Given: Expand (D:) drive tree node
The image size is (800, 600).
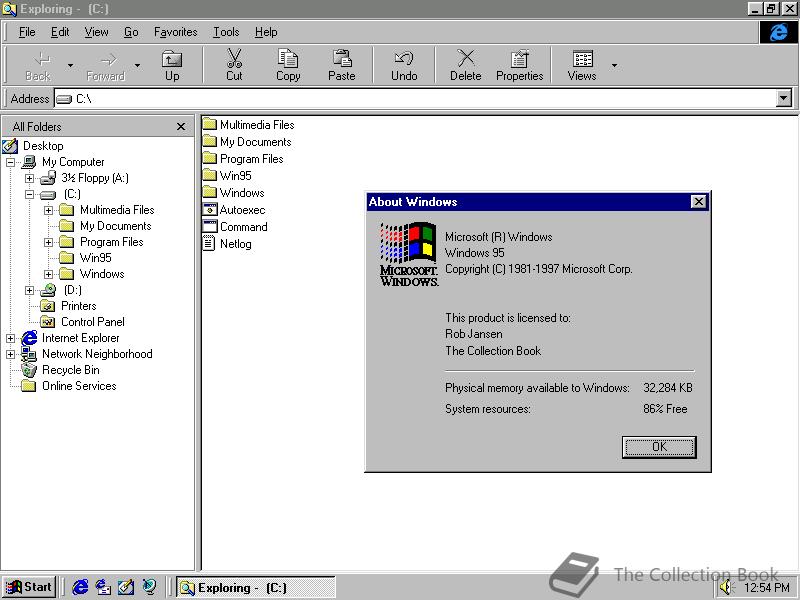Looking at the screenshot, I should pyautogui.click(x=30, y=290).
